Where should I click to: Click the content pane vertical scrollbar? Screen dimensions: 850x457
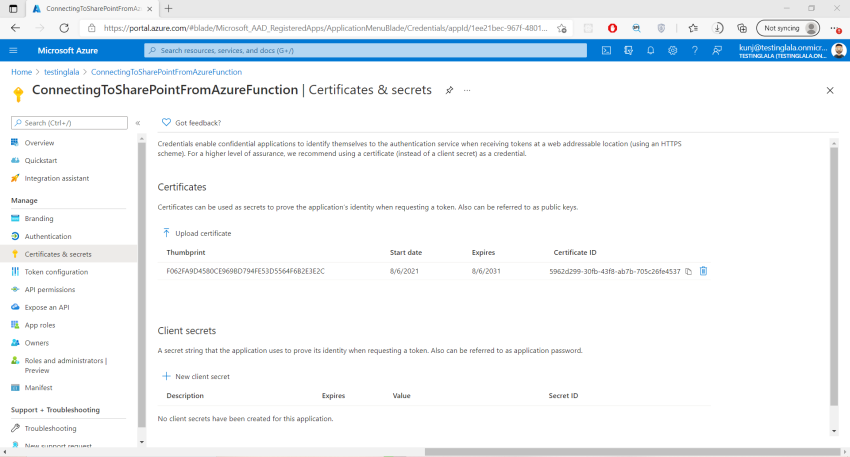[x=834, y=276]
